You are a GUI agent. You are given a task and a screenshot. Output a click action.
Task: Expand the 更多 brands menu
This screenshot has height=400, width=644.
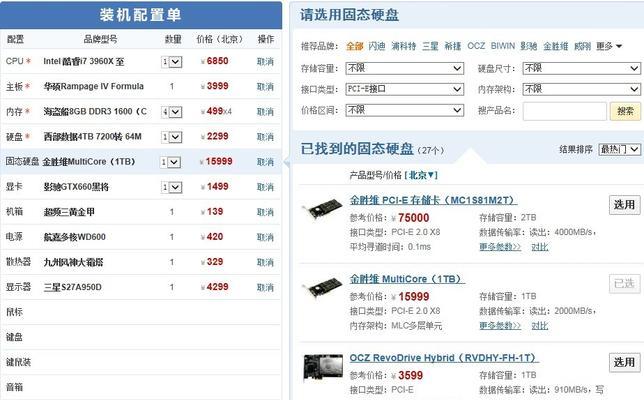(x=609, y=46)
